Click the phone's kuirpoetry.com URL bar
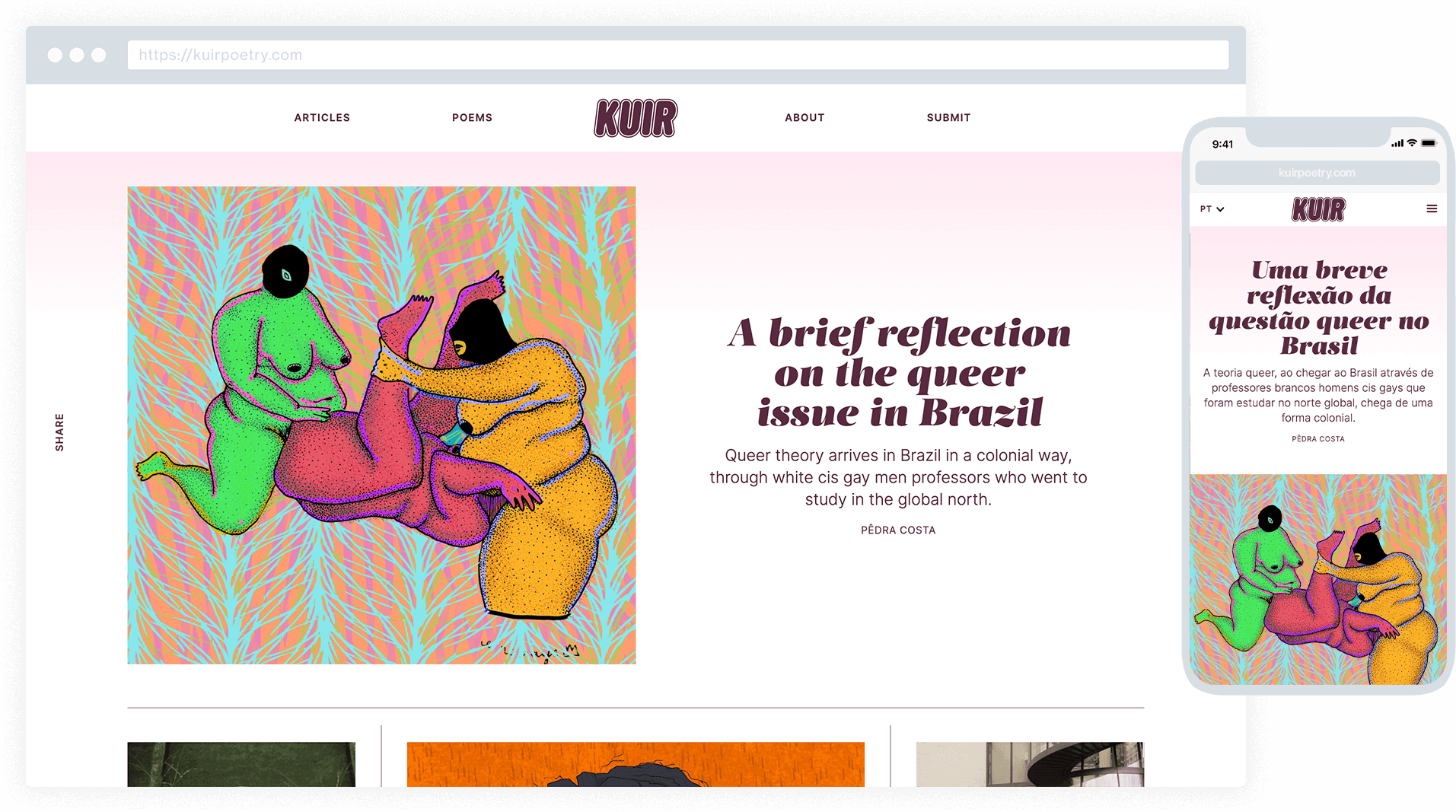Image resolution: width=1456 pixels, height=812 pixels. pos(1317,173)
